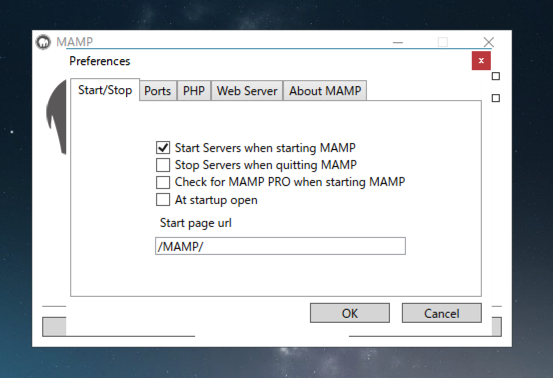The image size is (553, 378).
Task: Enable Stop Servers when quitting MAMP
Action: tap(163, 165)
